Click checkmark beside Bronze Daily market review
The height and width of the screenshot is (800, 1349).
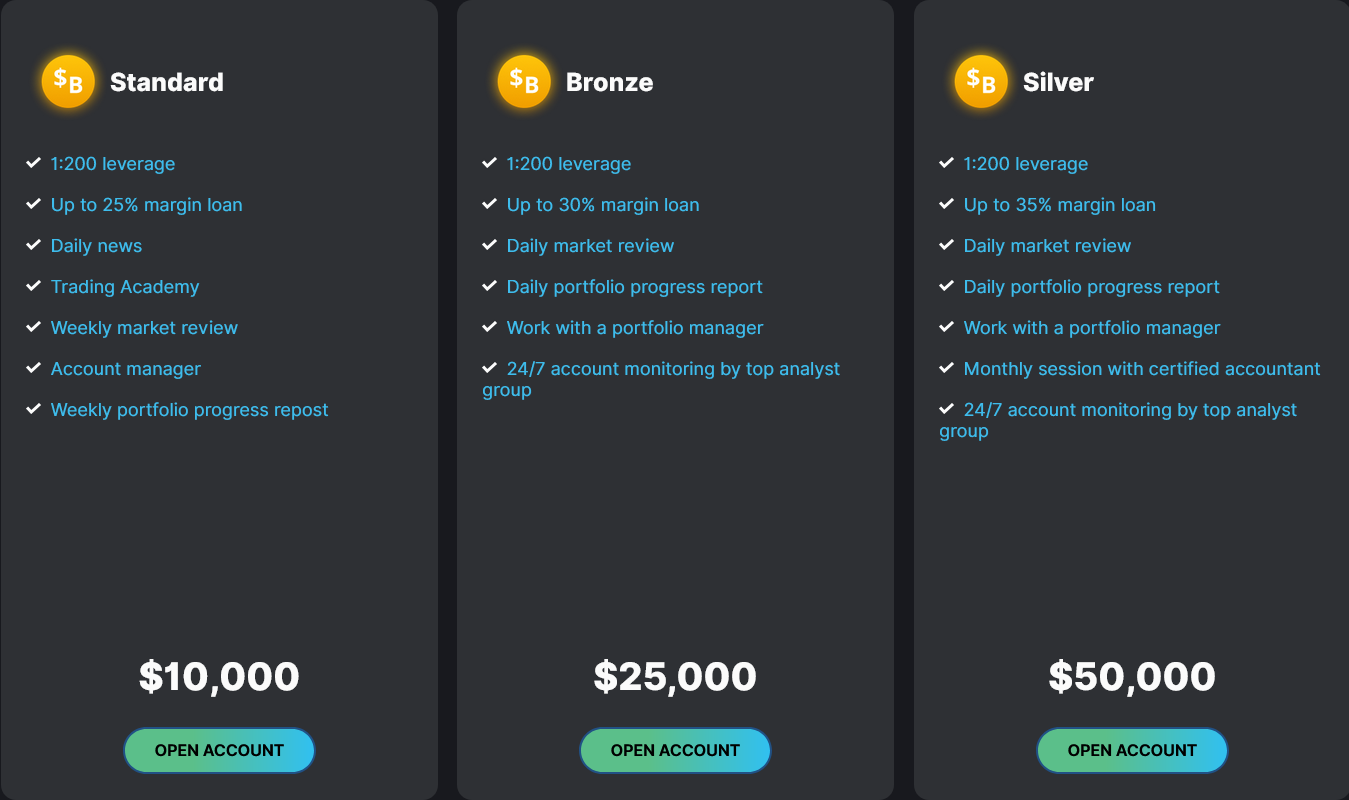point(489,245)
